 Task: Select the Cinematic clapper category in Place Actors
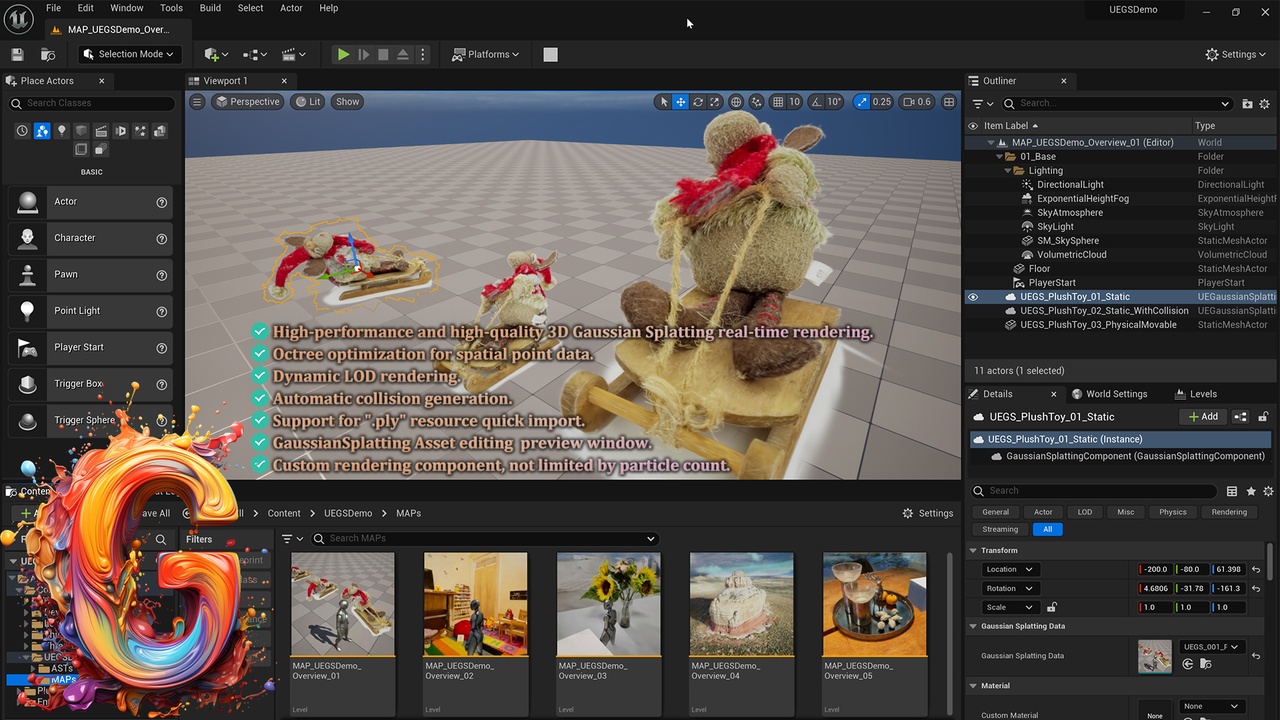coord(101,131)
